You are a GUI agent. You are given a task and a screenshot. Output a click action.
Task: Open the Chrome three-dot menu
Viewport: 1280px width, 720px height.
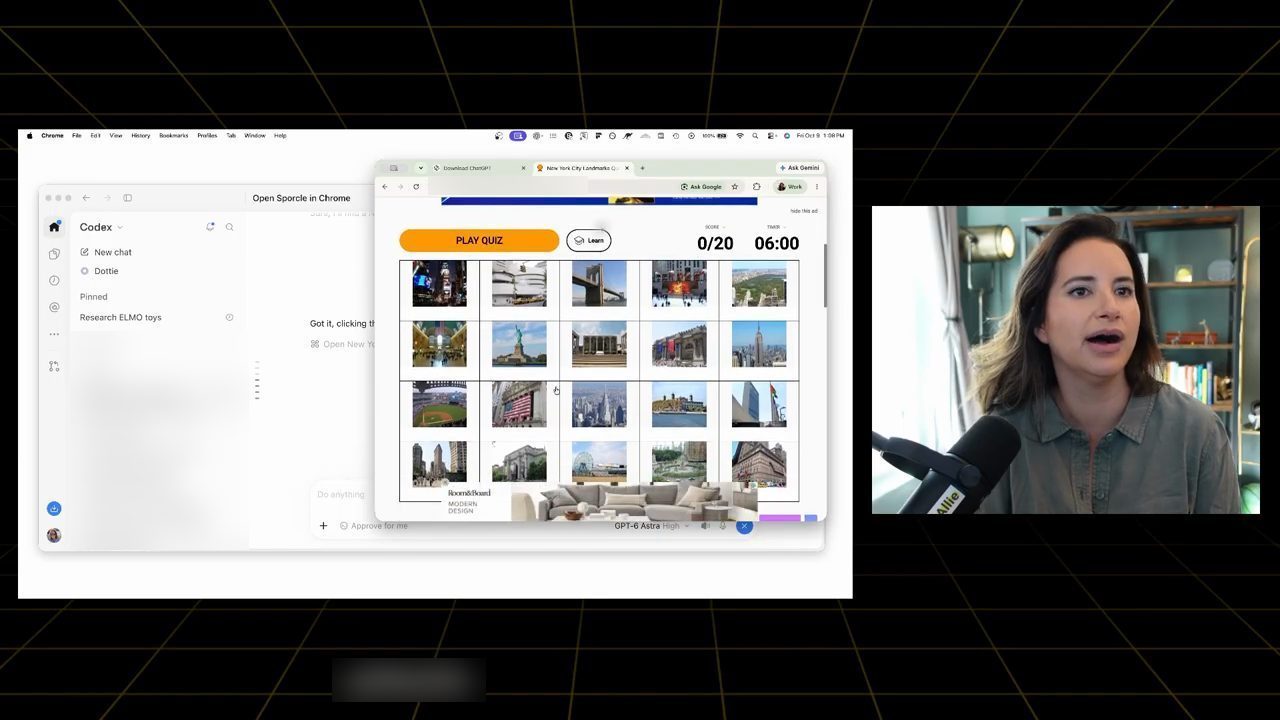click(817, 187)
